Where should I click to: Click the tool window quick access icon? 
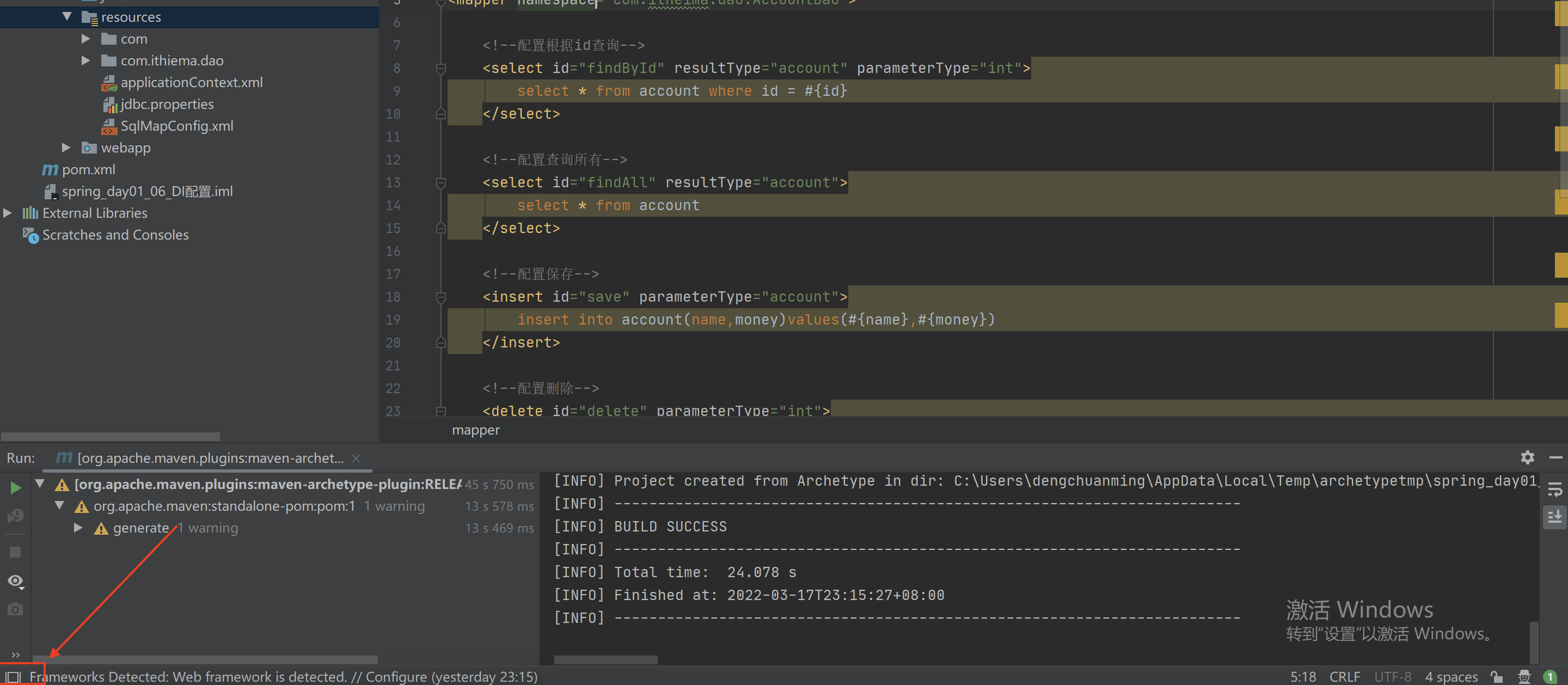13,676
